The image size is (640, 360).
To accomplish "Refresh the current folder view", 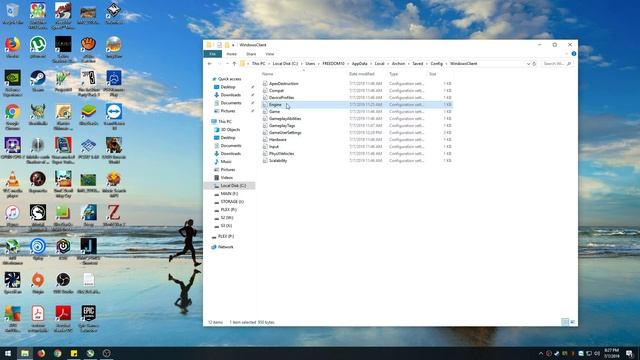I will (x=534, y=64).
